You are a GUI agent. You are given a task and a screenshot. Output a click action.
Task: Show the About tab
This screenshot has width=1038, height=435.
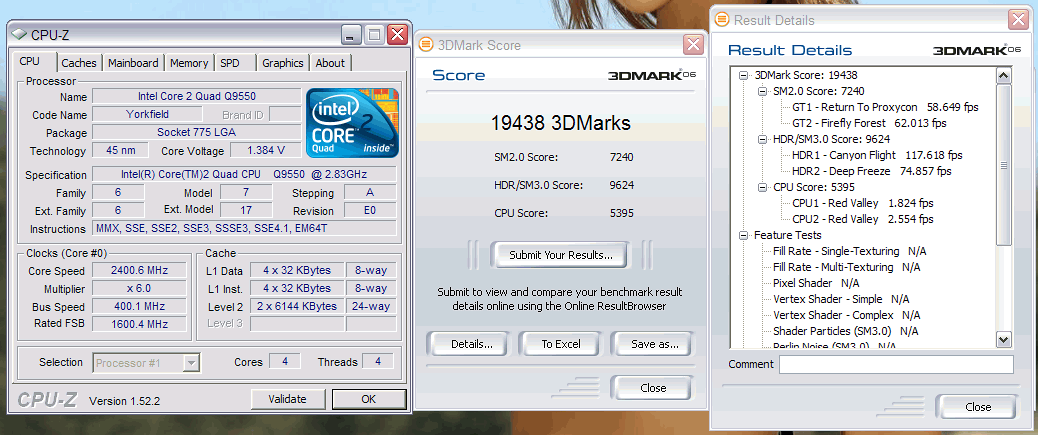[330, 63]
